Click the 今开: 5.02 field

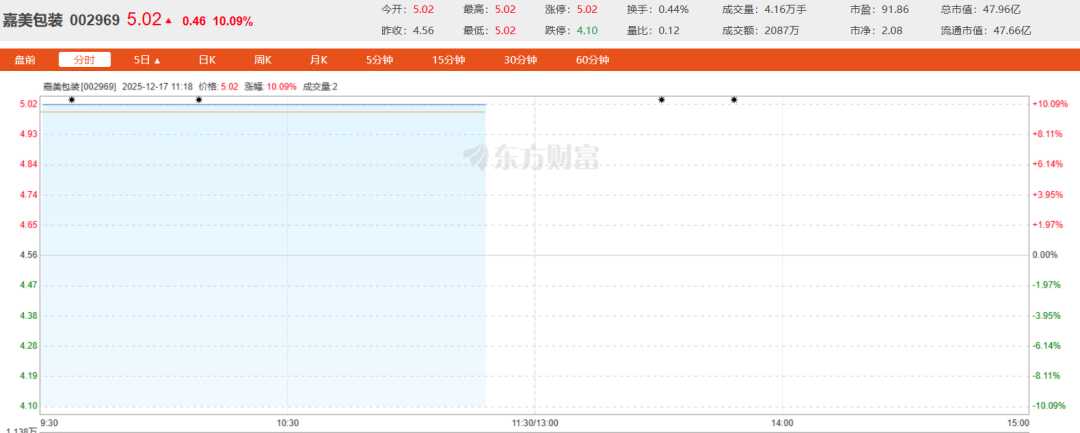(407, 10)
